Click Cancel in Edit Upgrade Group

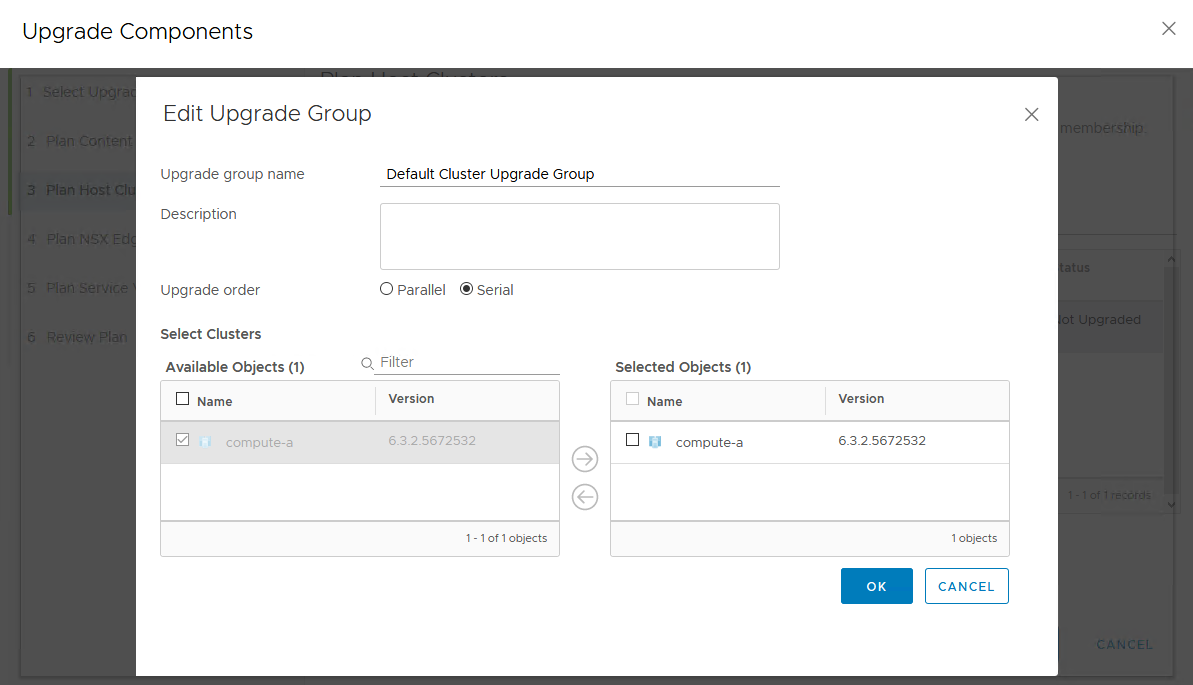966,586
